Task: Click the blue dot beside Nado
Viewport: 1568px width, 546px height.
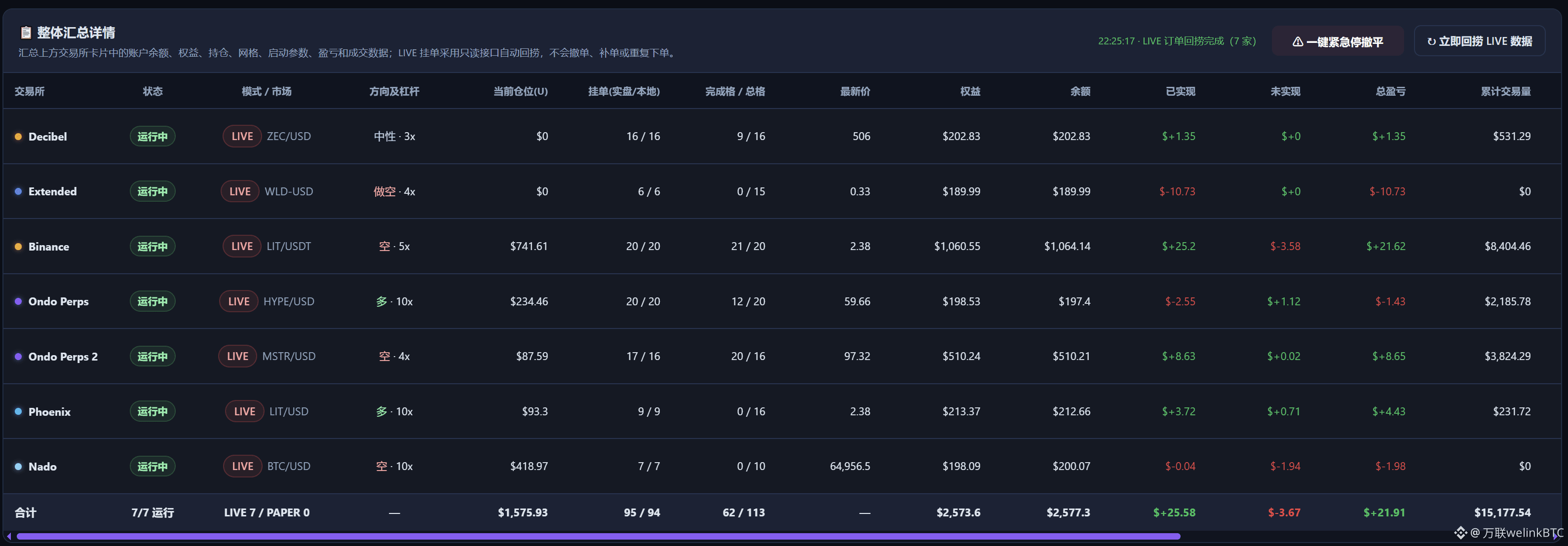Action: tap(18, 467)
